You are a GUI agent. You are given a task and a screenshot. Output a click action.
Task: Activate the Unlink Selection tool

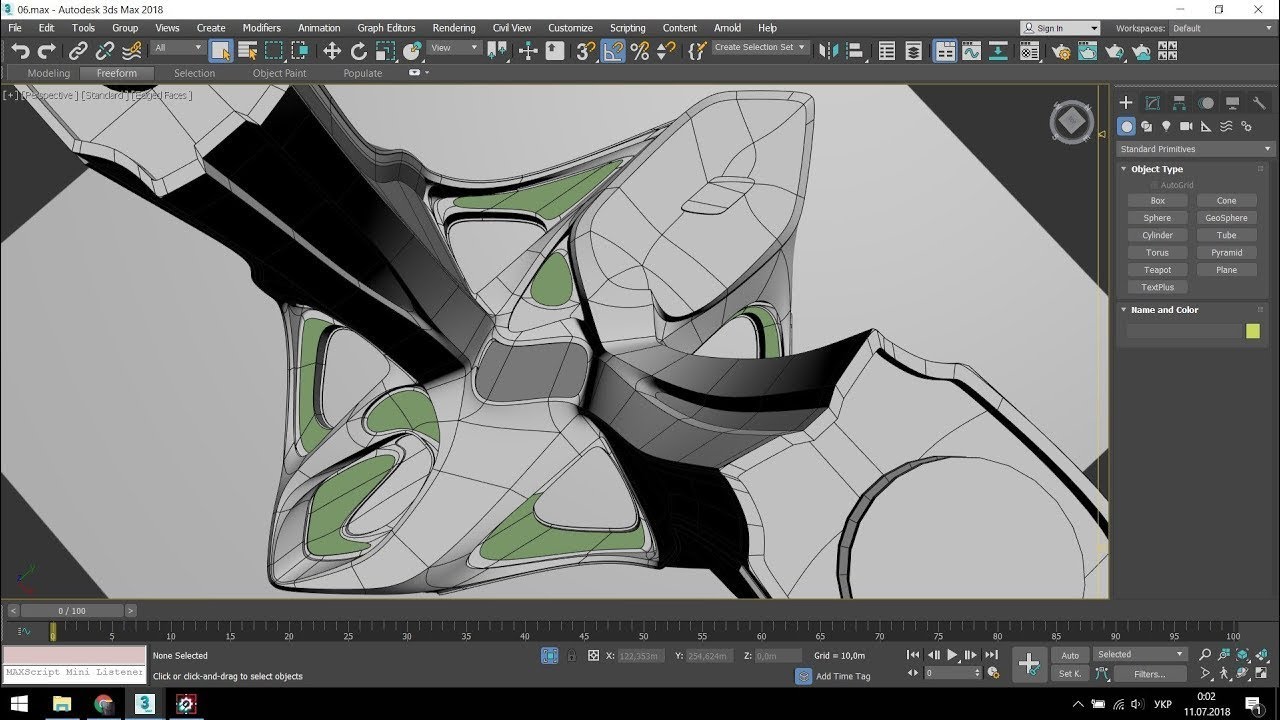pyautogui.click(x=104, y=51)
